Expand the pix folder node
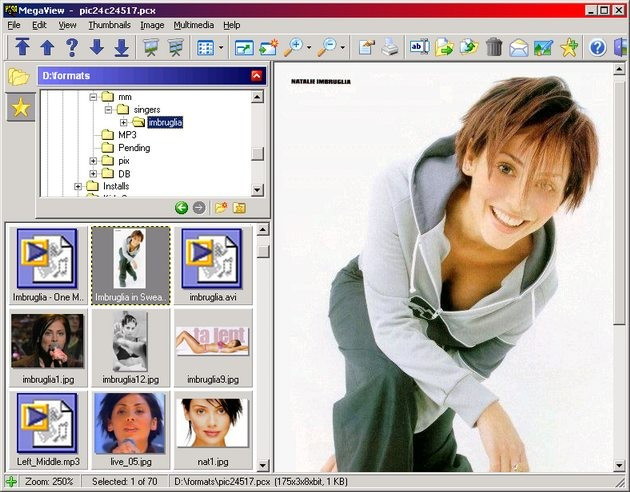Screen dimensions: 630x492 pos(93,161)
